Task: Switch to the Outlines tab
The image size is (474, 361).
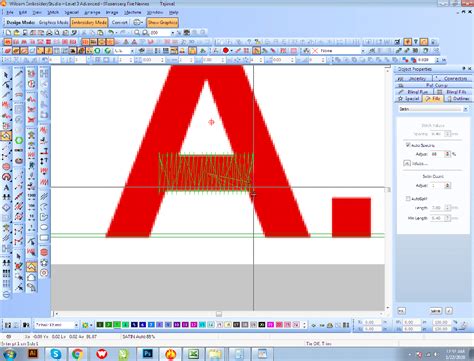Action: pyautogui.click(x=458, y=99)
